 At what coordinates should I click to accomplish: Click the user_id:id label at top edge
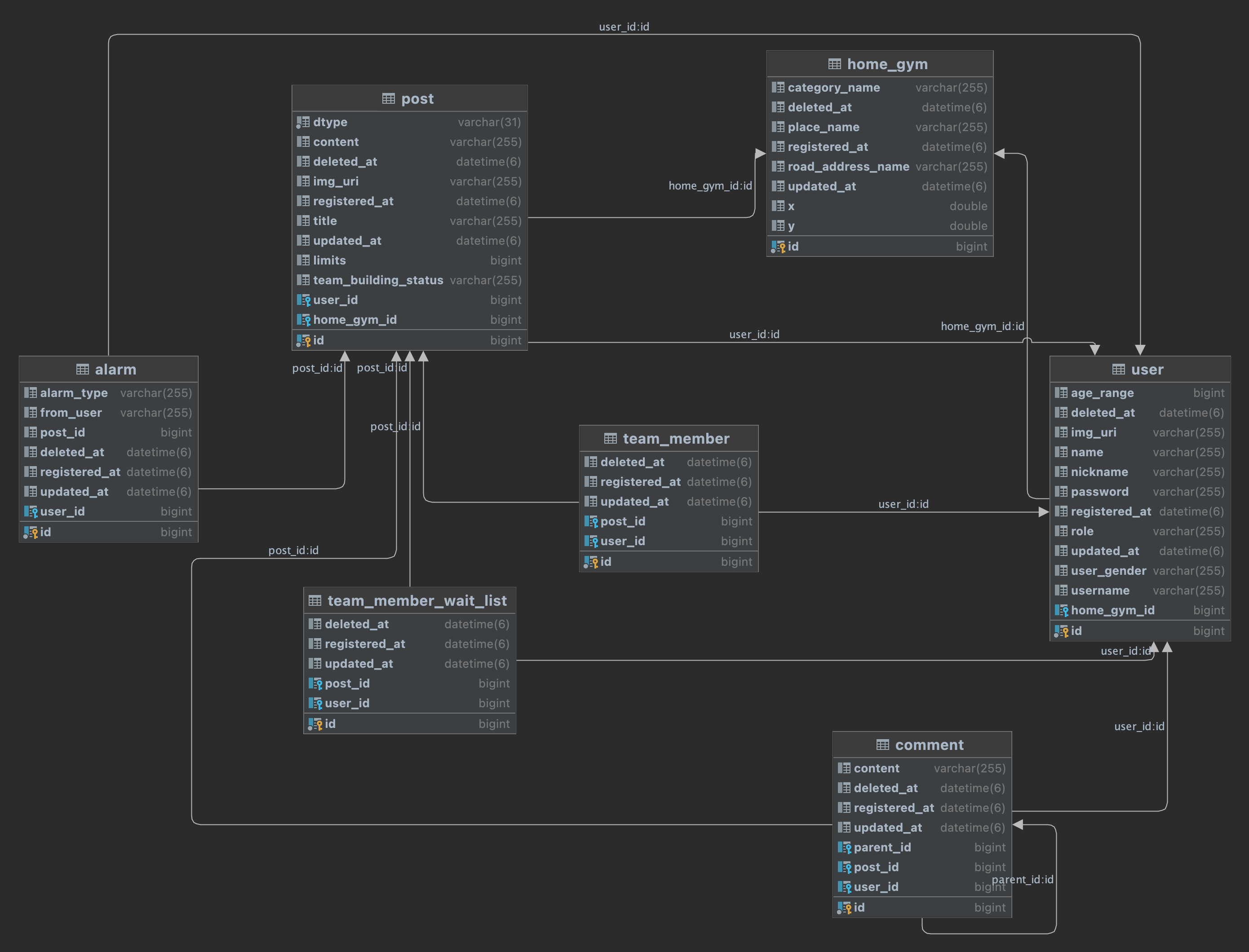pos(624,26)
